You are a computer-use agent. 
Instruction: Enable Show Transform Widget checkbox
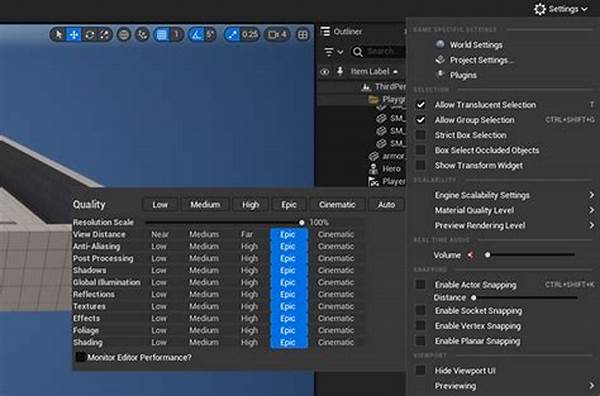pos(421,165)
